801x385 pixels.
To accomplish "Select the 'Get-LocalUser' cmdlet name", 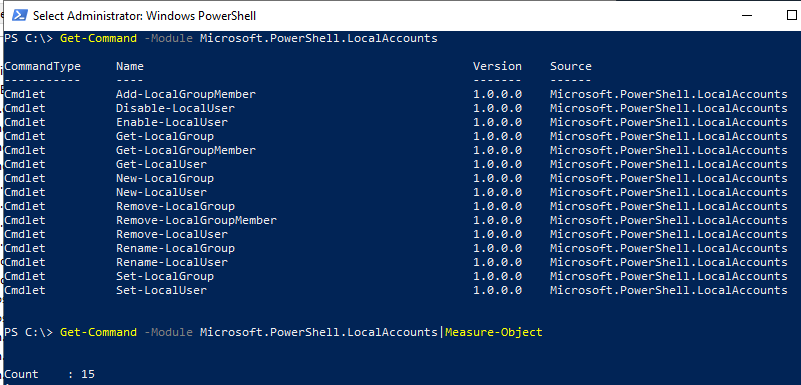I will (x=161, y=164).
